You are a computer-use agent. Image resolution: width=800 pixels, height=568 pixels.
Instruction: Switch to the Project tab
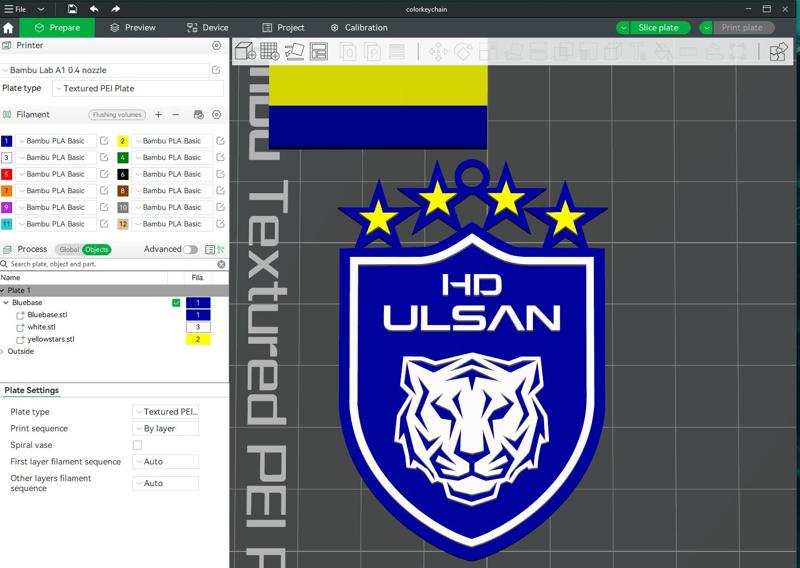[x=283, y=28]
